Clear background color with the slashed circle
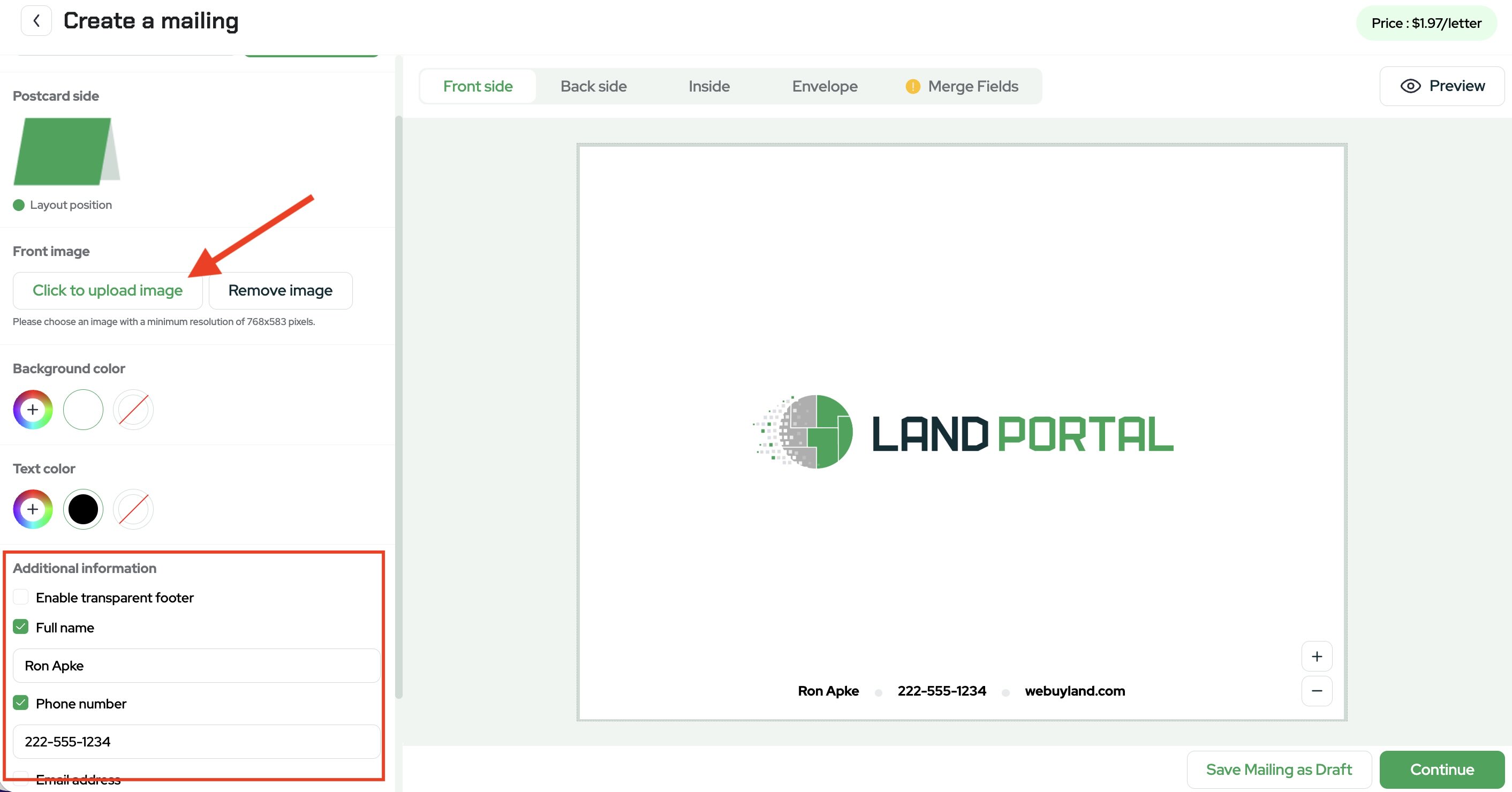Image resolution: width=1512 pixels, height=792 pixels. tap(133, 409)
